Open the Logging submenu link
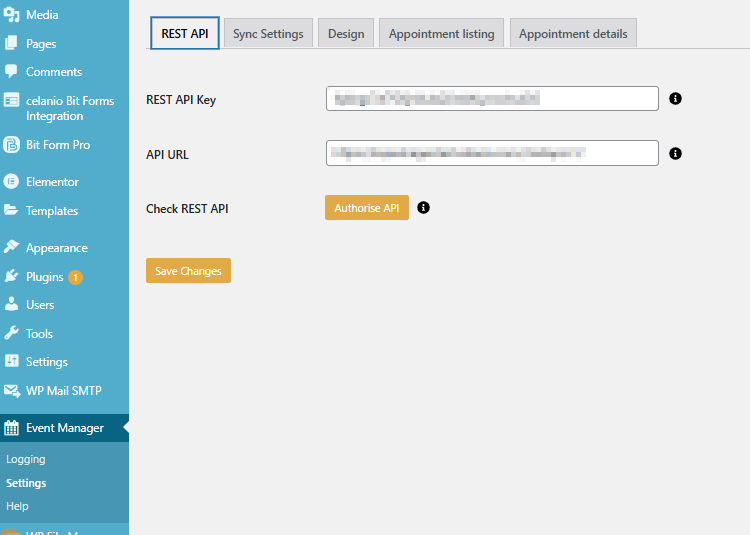 [26, 460]
